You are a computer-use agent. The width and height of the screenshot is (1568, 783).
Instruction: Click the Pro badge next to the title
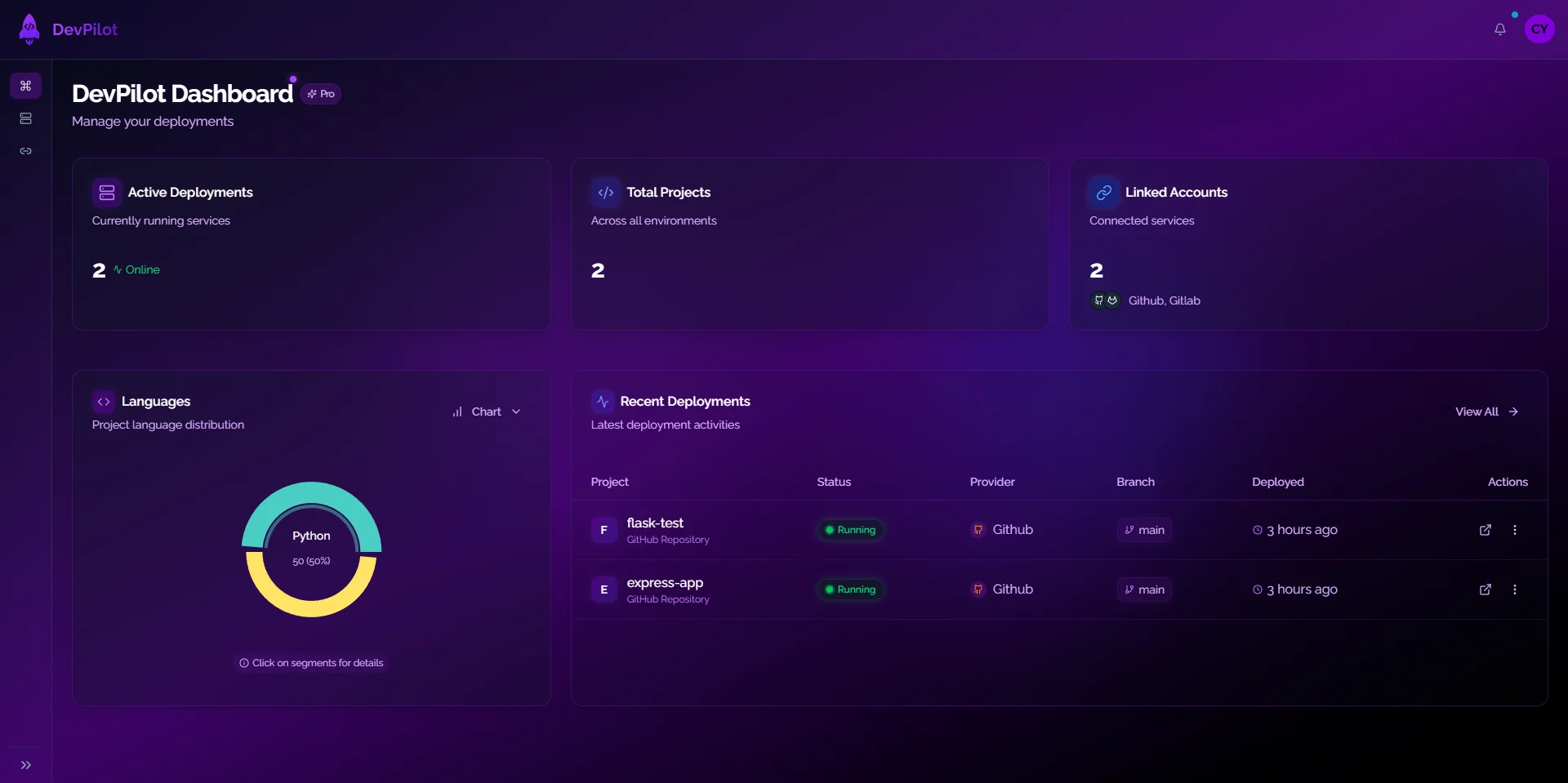(x=320, y=94)
